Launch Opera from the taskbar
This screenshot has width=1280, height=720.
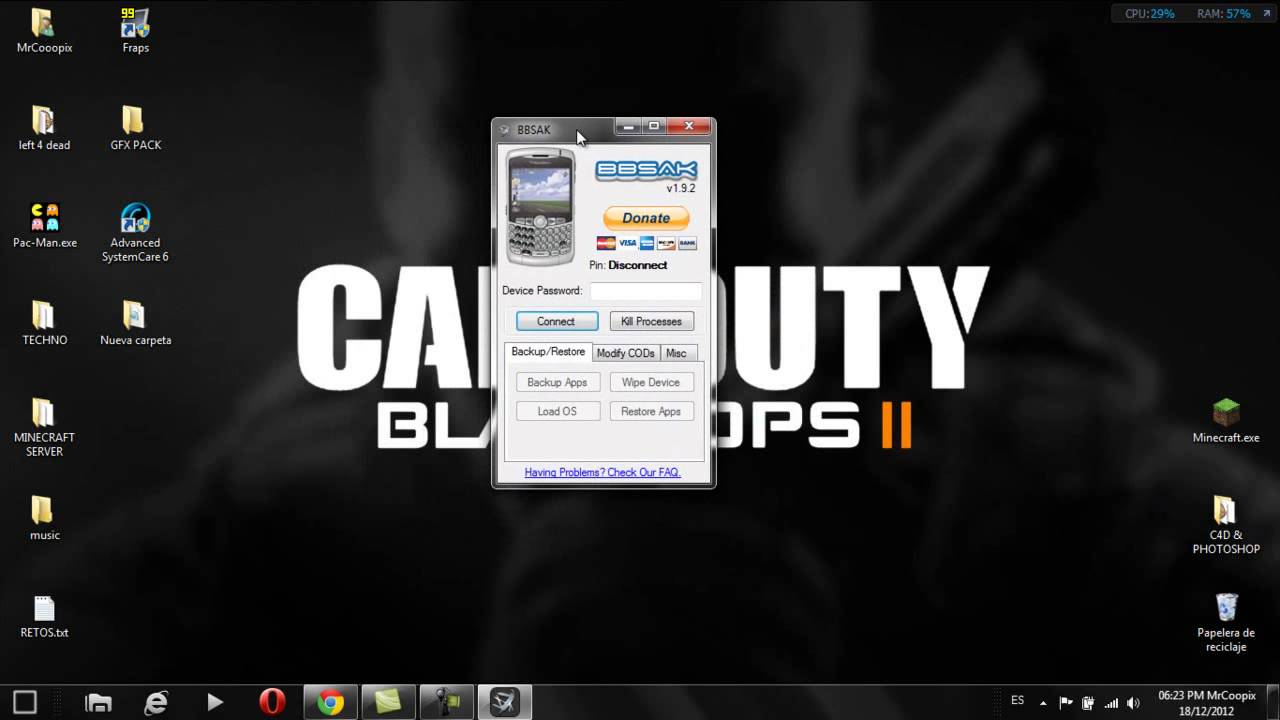272,702
